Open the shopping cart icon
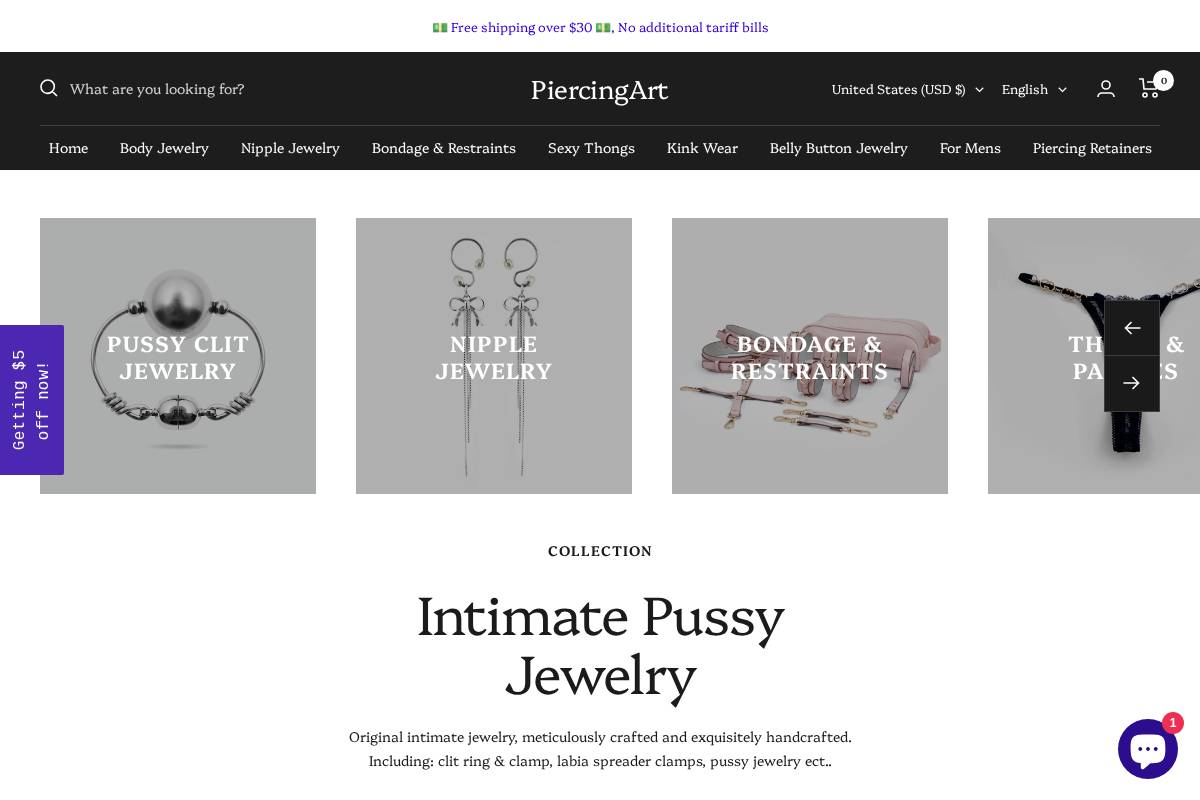 [1148, 88]
